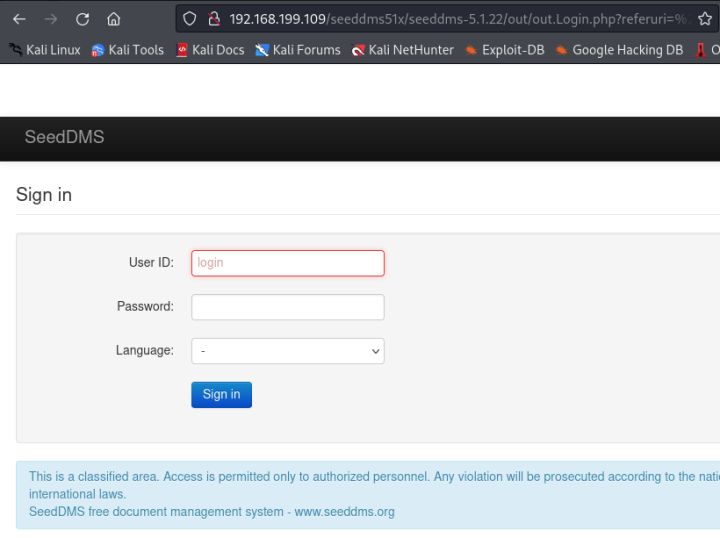Click the address bar URL text
The width and height of the screenshot is (720, 538).
pos(458,19)
